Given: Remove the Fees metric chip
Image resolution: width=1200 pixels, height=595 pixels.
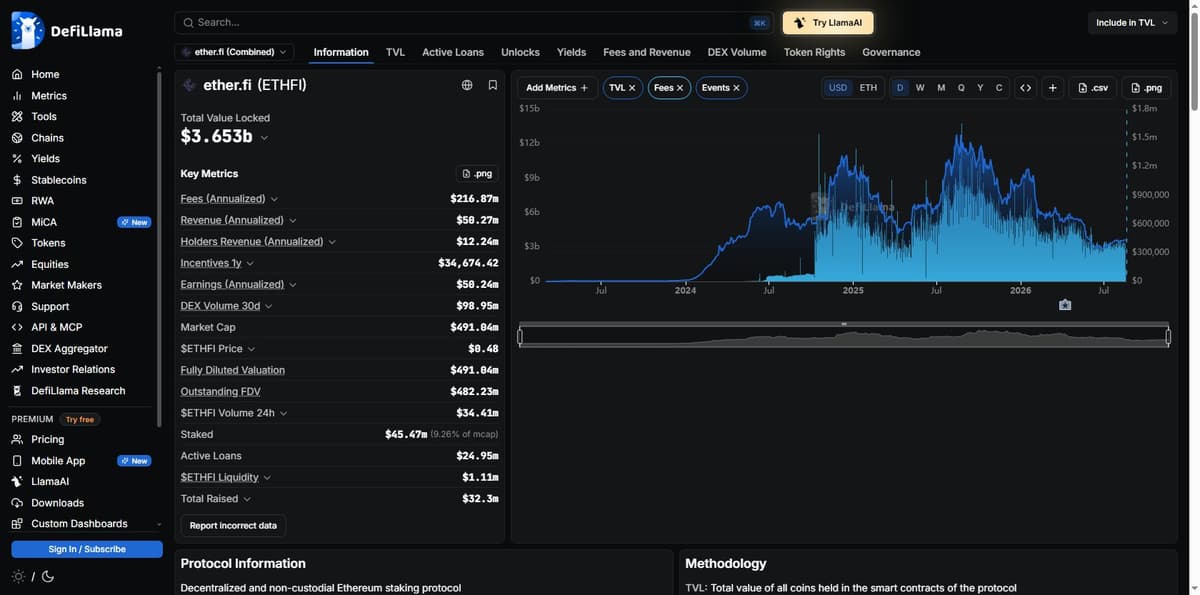Looking at the screenshot, I should pos(680,88).
